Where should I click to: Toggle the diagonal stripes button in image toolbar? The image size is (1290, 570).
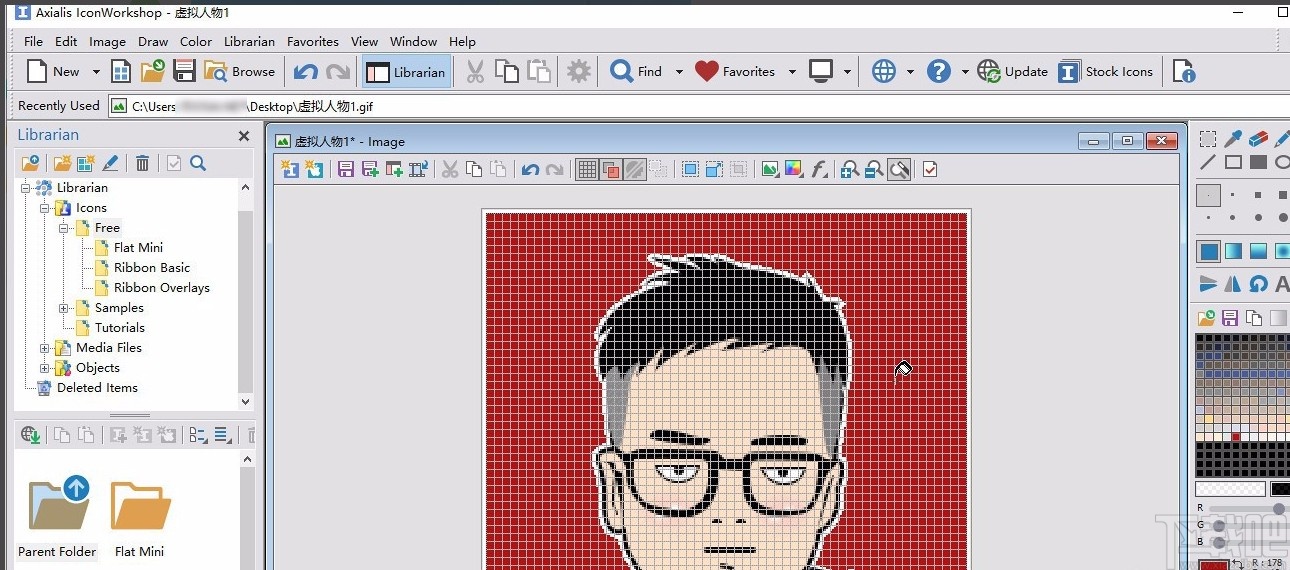coord(634,169)
